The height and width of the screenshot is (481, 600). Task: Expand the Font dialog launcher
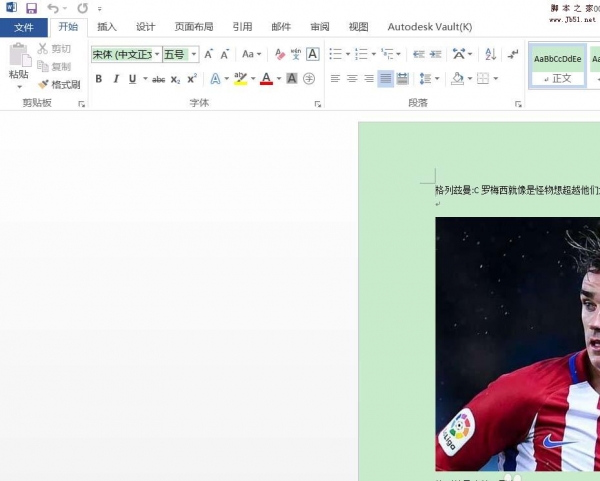click(318, 104)
